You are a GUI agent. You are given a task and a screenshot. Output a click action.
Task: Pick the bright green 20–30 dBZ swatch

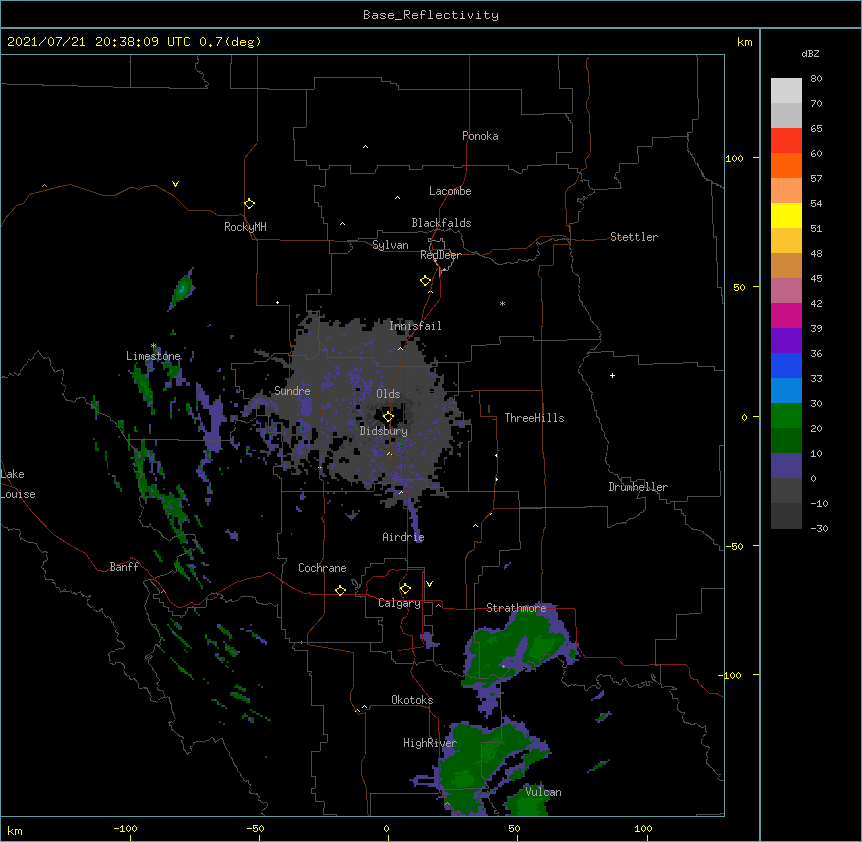pyautogui.click(x=786, y=416)
